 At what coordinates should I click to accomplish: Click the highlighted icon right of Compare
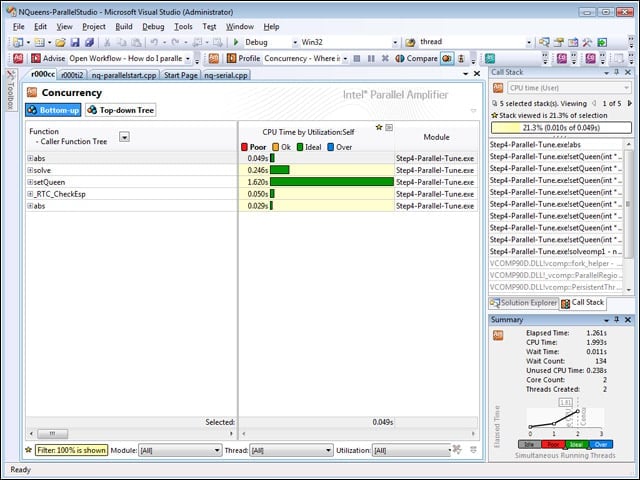(447, 58)
